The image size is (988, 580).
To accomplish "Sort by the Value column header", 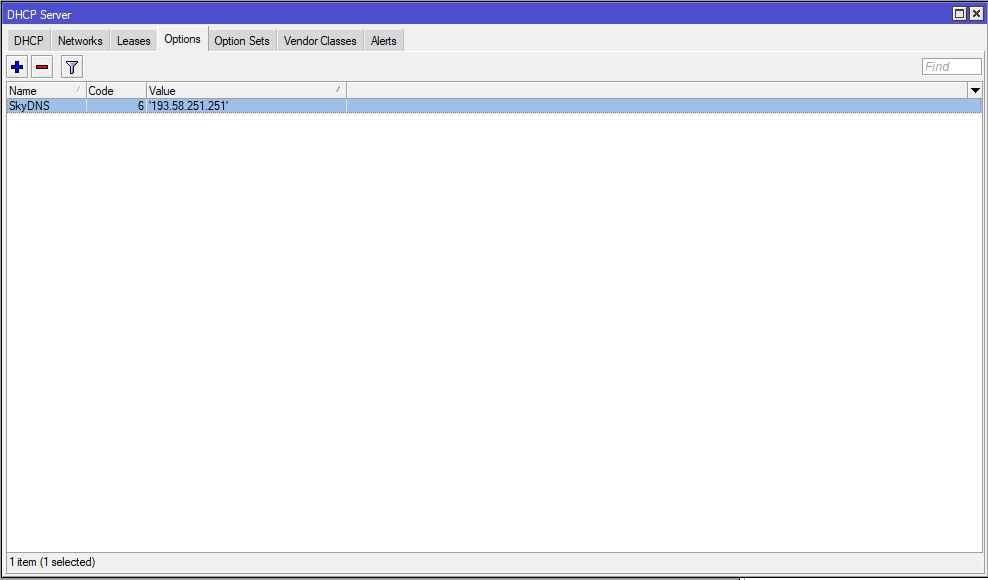I will coord(246,90).
